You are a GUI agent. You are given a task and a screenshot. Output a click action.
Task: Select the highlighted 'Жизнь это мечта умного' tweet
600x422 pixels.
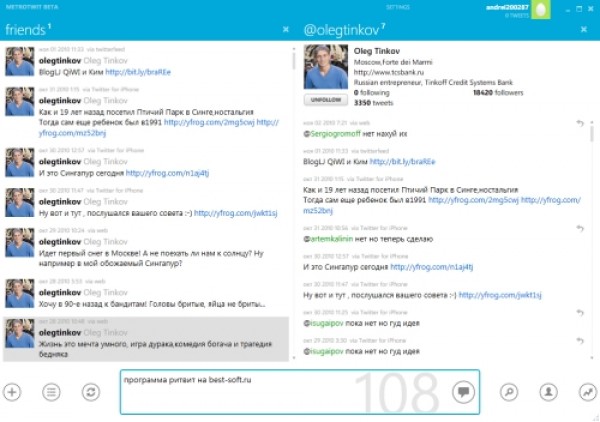tap(146, 339)
